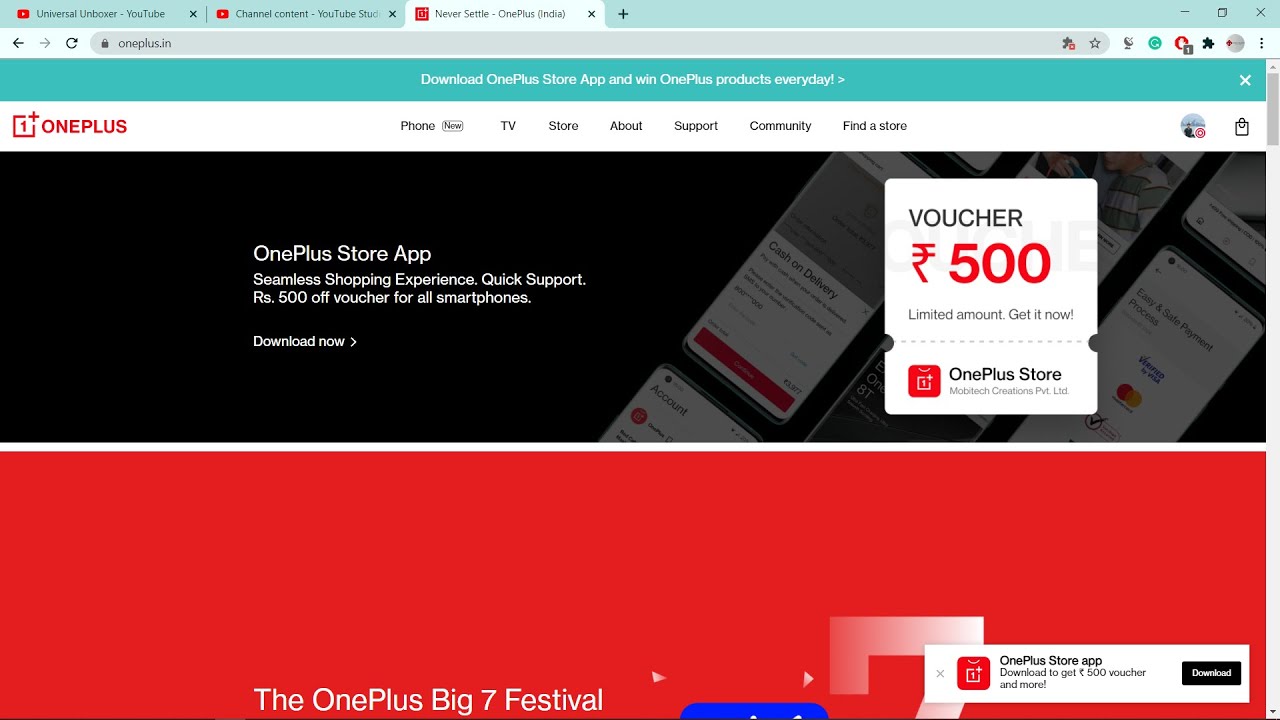Switch to Channel content YouTube Studio tab
Image resolution: width=1280 pixels, height=720 pixels.
coord(300,14)
